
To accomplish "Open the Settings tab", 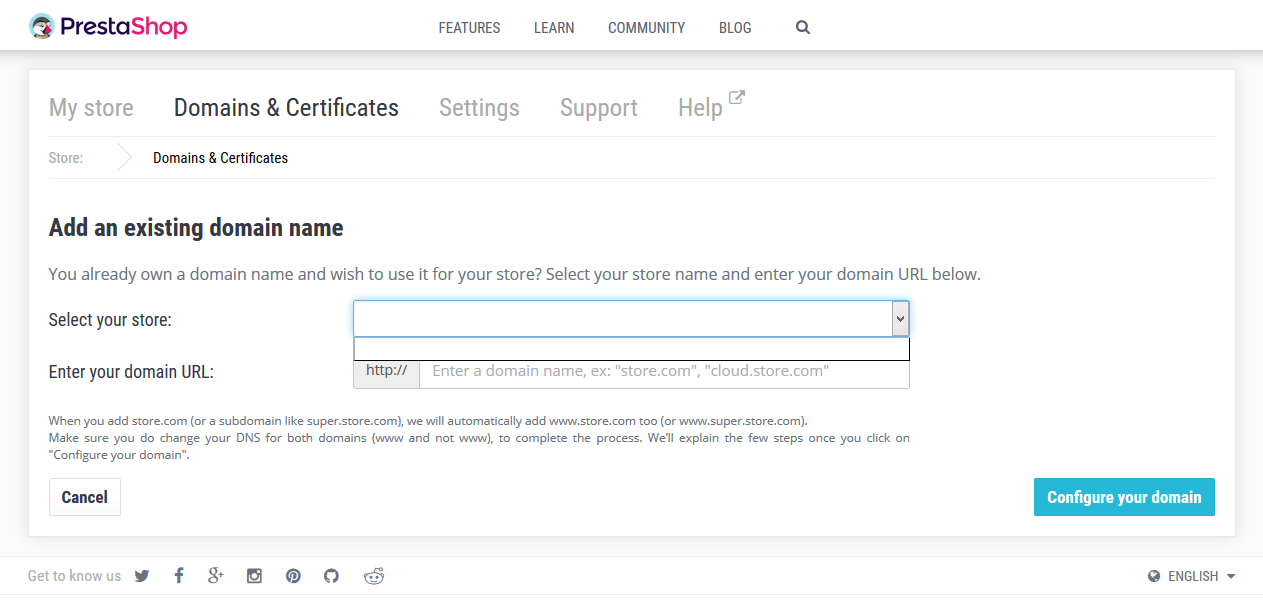I will pyautogui.click(x=479, y=108).
